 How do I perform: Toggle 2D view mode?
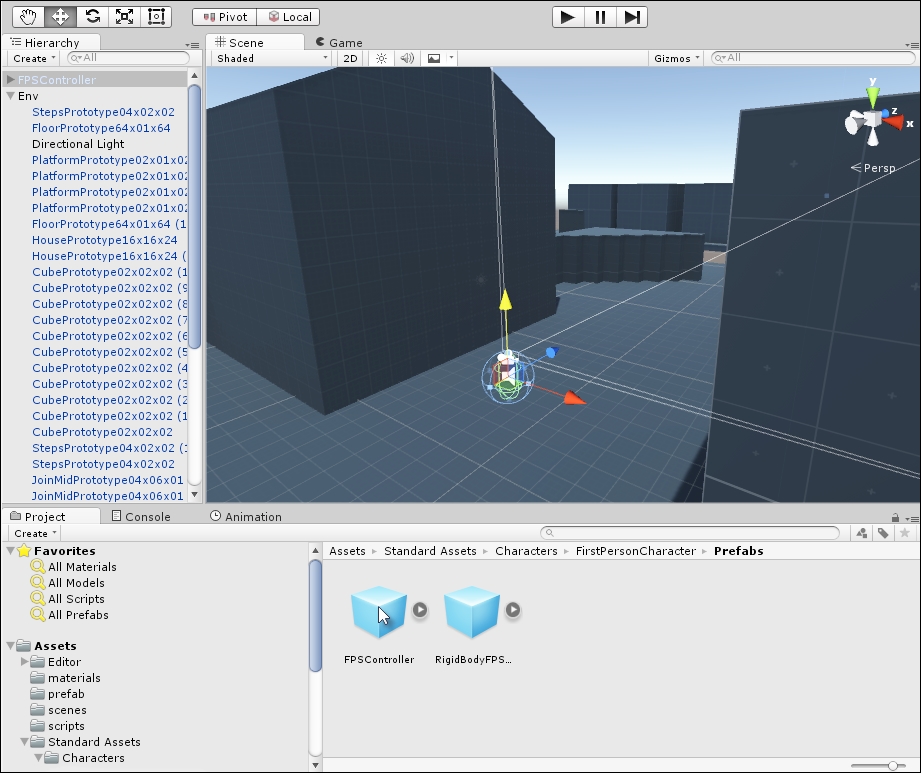coord(351,58)
